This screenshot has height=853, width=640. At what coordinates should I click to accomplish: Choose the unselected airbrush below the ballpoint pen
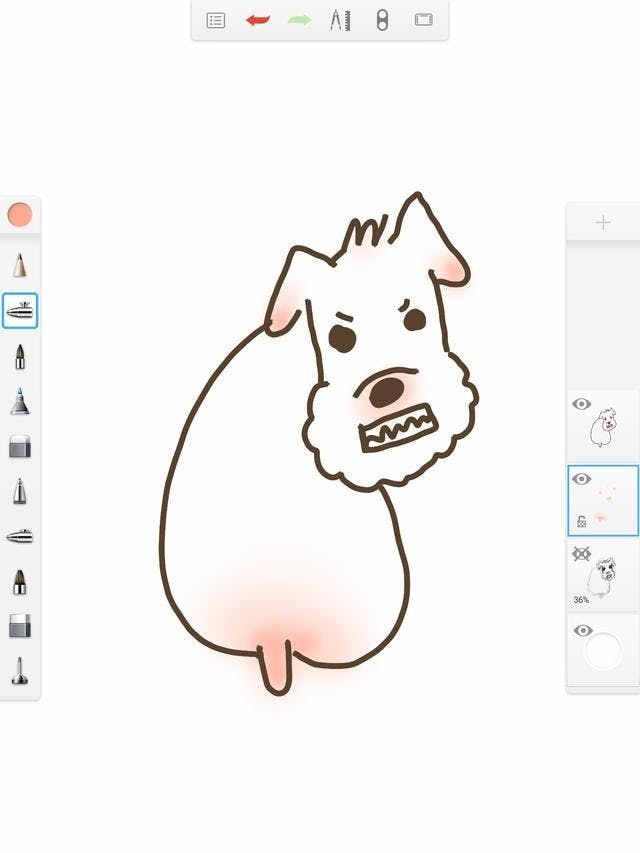(20, 536)
